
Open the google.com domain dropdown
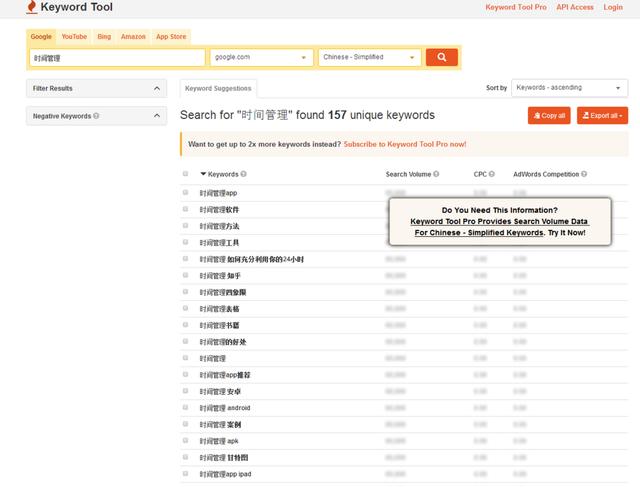coord(261,57)
